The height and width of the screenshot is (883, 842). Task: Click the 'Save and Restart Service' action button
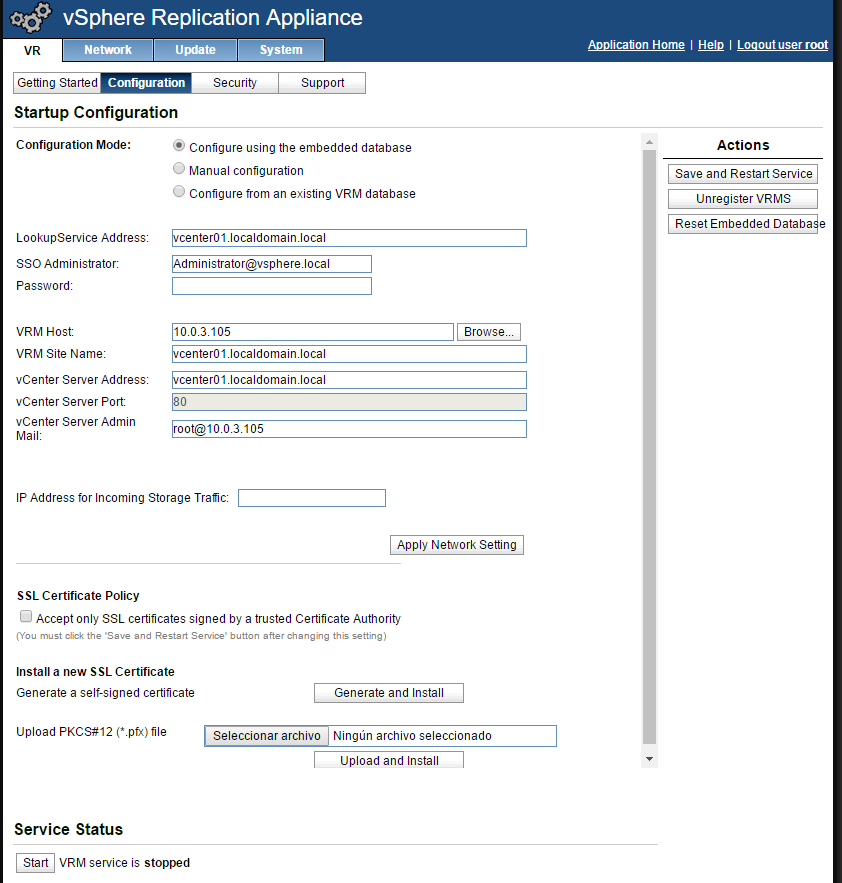pos(742,173)
